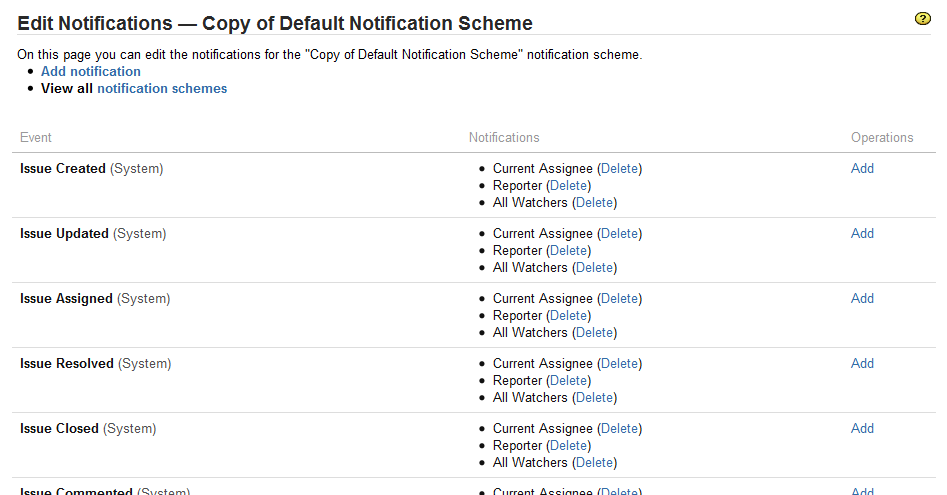Viewport: 947px width, 495px height.
Task: Add a notification for Issue Created
Action: pos(862,169)
